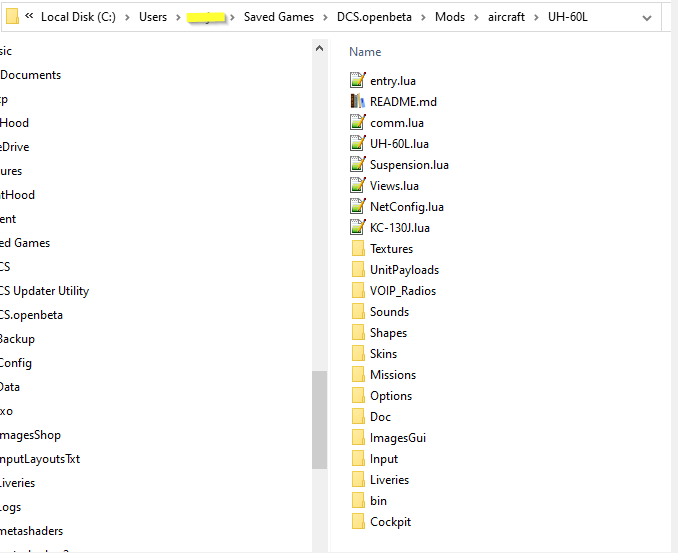Viewport: 678px width, 553px height.
Task: Click the comm.lua file icon
Action: 358,122
